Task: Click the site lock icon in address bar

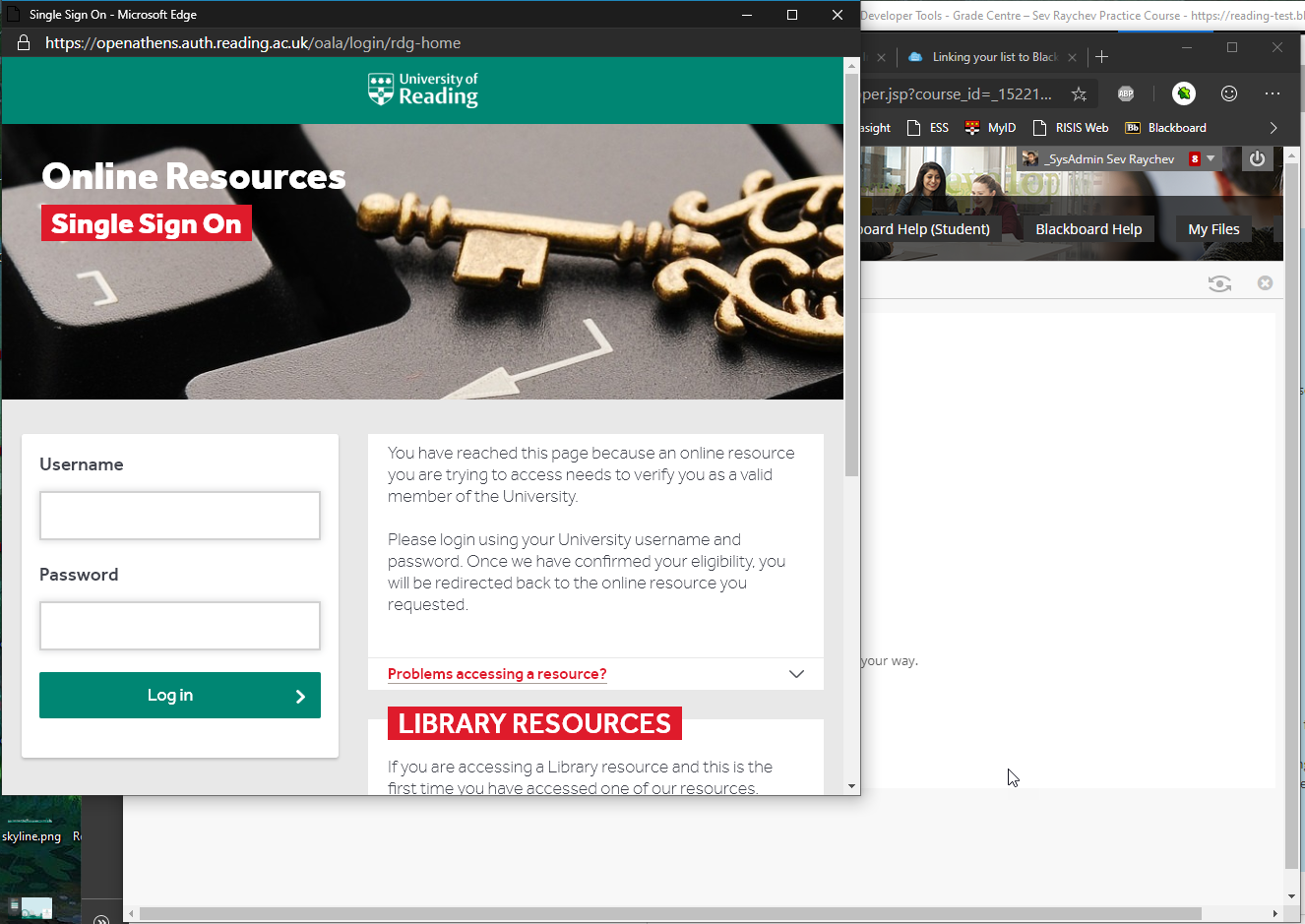Action: (x=24, y=43)
